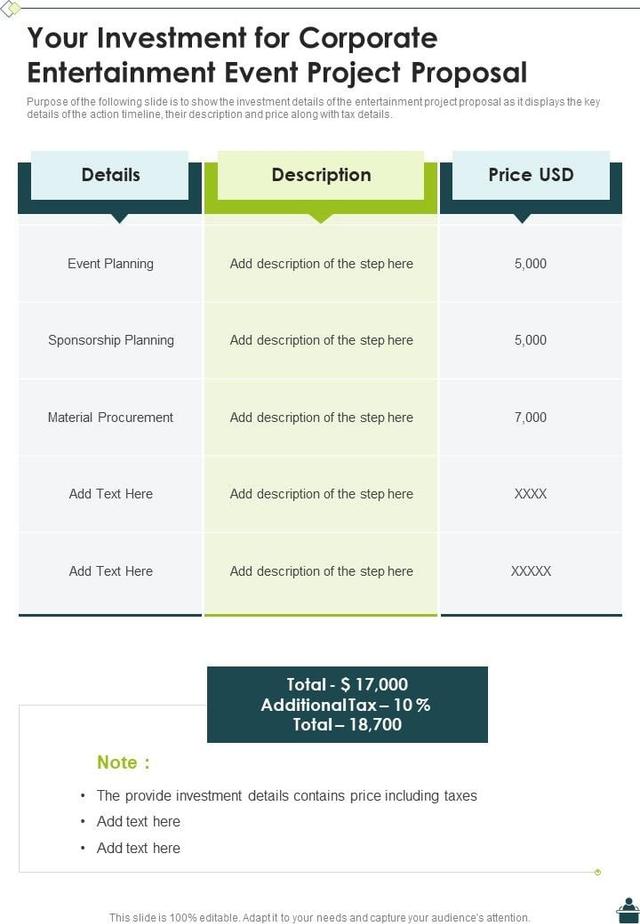Select the Details column header
The image size is (640, 924).
(x=110, y=175)
